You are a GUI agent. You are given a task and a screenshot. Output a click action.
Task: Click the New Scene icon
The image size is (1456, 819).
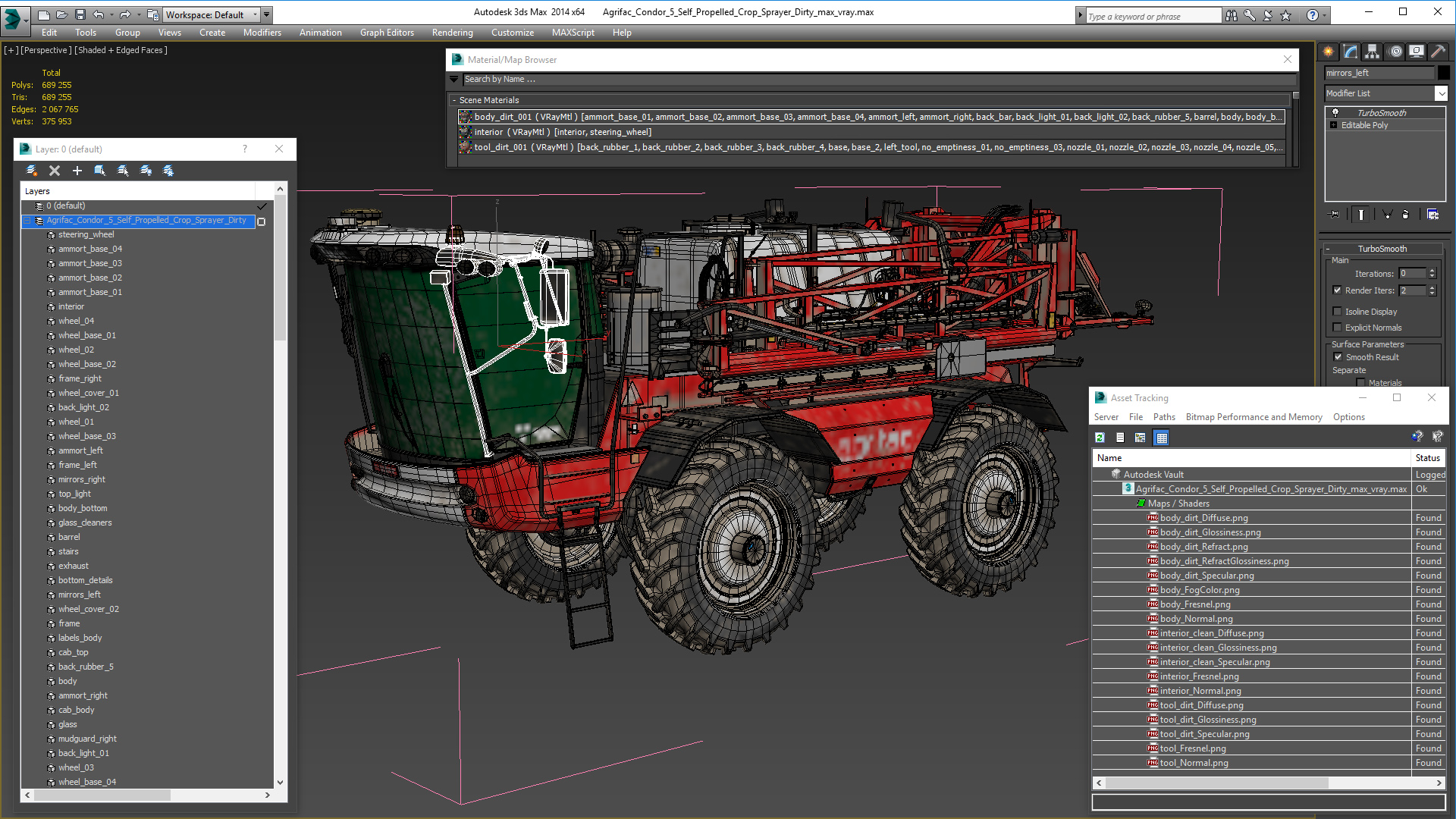(44, 14)
